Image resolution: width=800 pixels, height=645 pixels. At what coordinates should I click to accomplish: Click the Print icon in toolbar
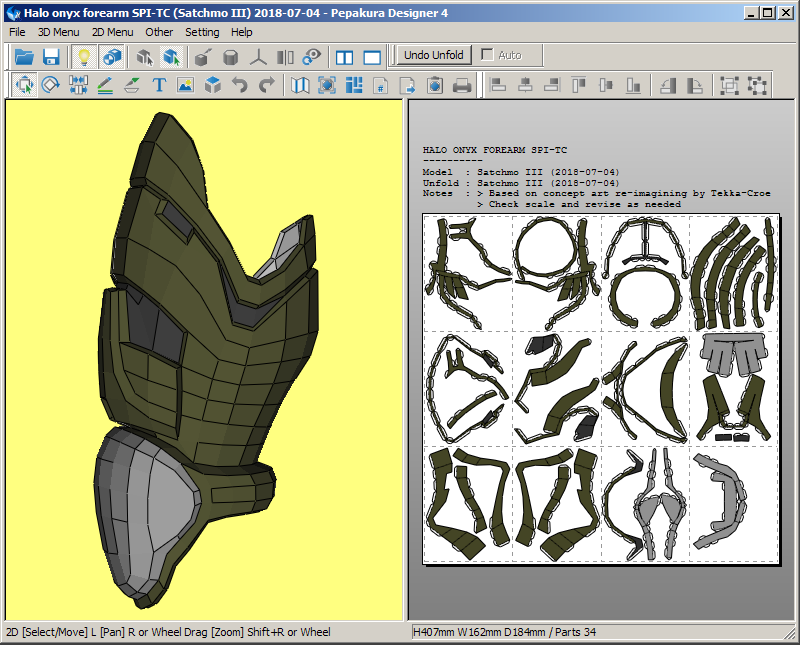[x=462, y=86]
